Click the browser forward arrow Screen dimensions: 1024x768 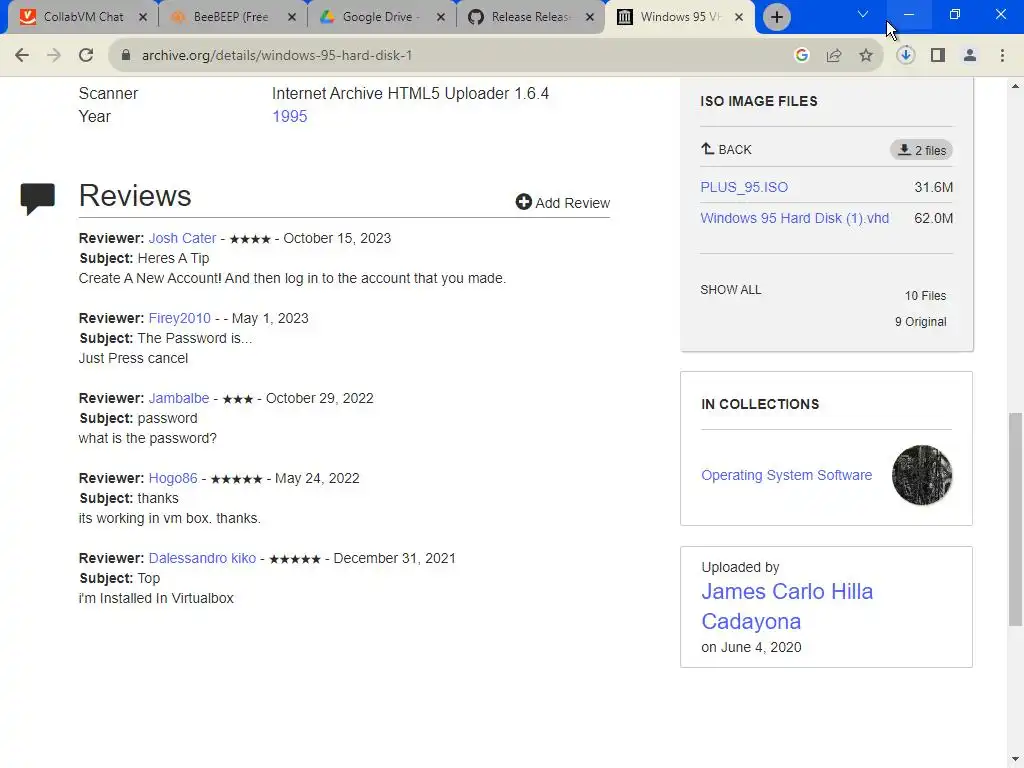54,56
